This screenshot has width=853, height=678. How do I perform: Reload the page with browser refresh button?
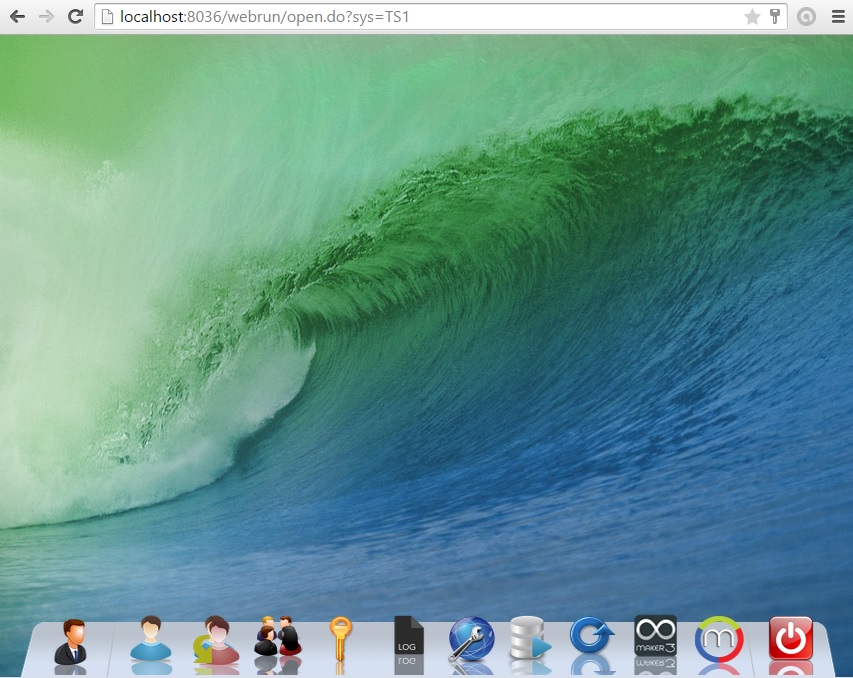[x=75, y=17]
